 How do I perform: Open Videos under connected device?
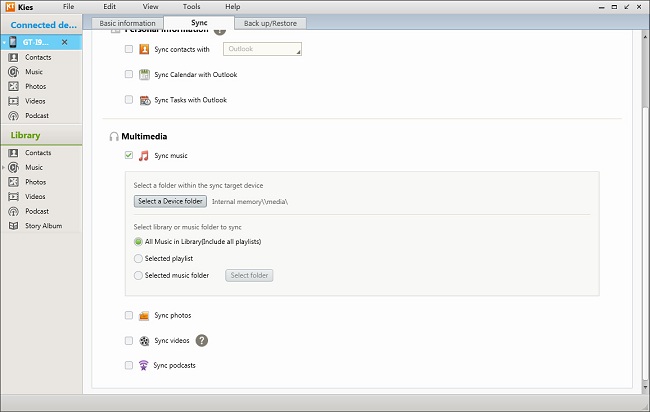pyautogui.click(x=35, y=101)
